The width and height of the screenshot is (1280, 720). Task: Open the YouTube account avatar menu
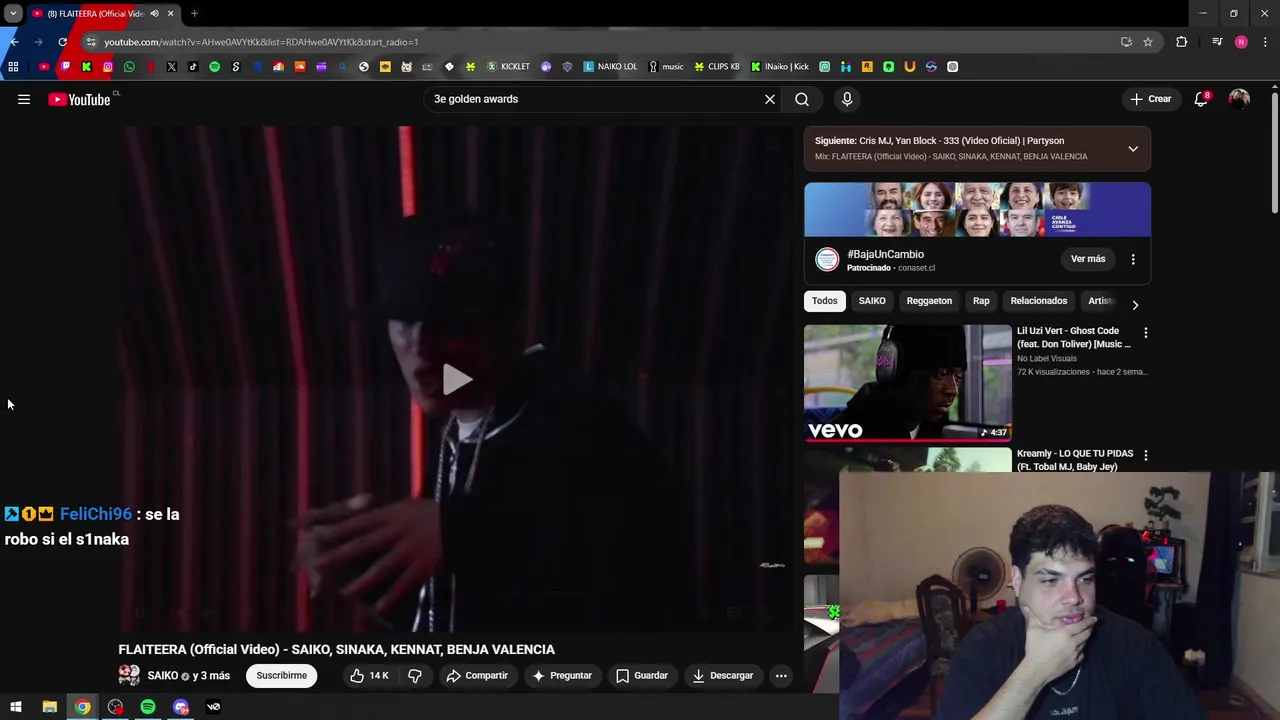(1239, 99)
